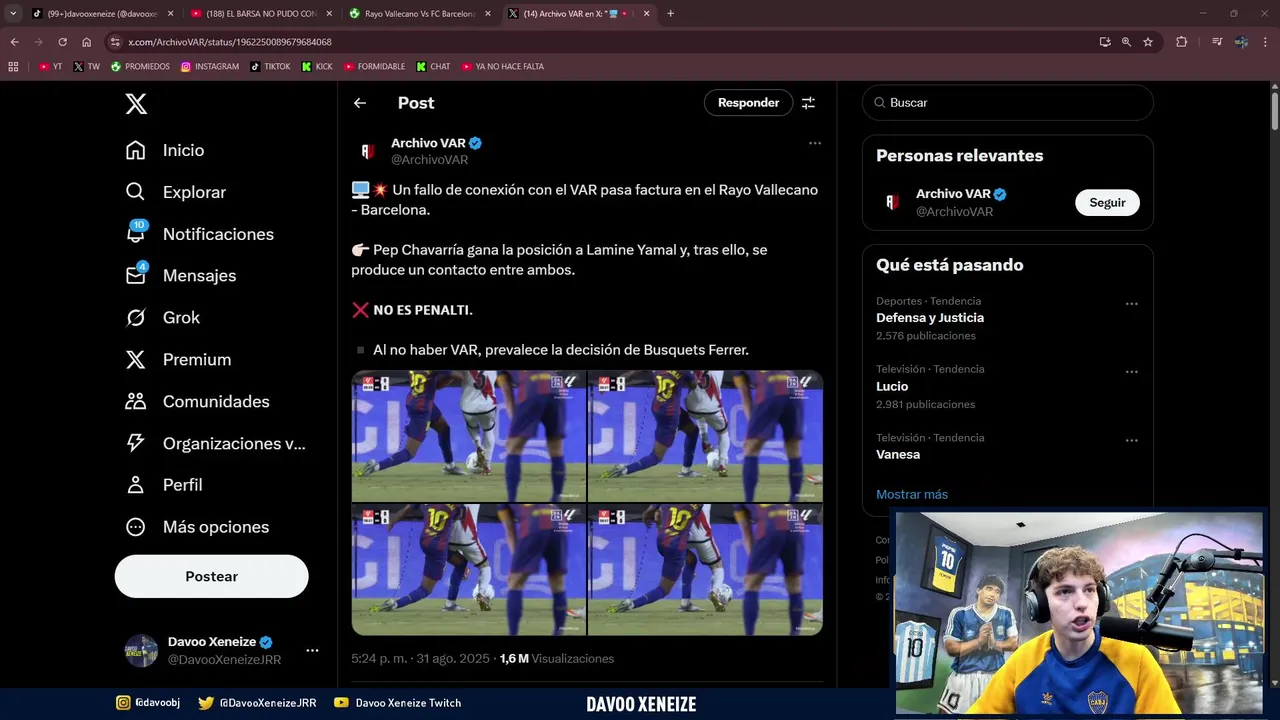Open Premium from the sidebar
Screen dimensions: 1280x720
[178, 359]
